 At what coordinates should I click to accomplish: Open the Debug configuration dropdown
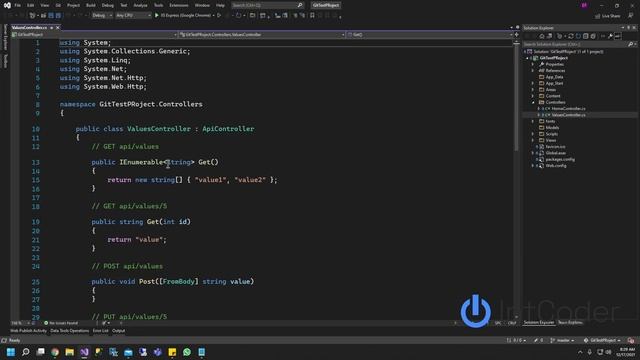pyautogui.click(x=102, y=16)
